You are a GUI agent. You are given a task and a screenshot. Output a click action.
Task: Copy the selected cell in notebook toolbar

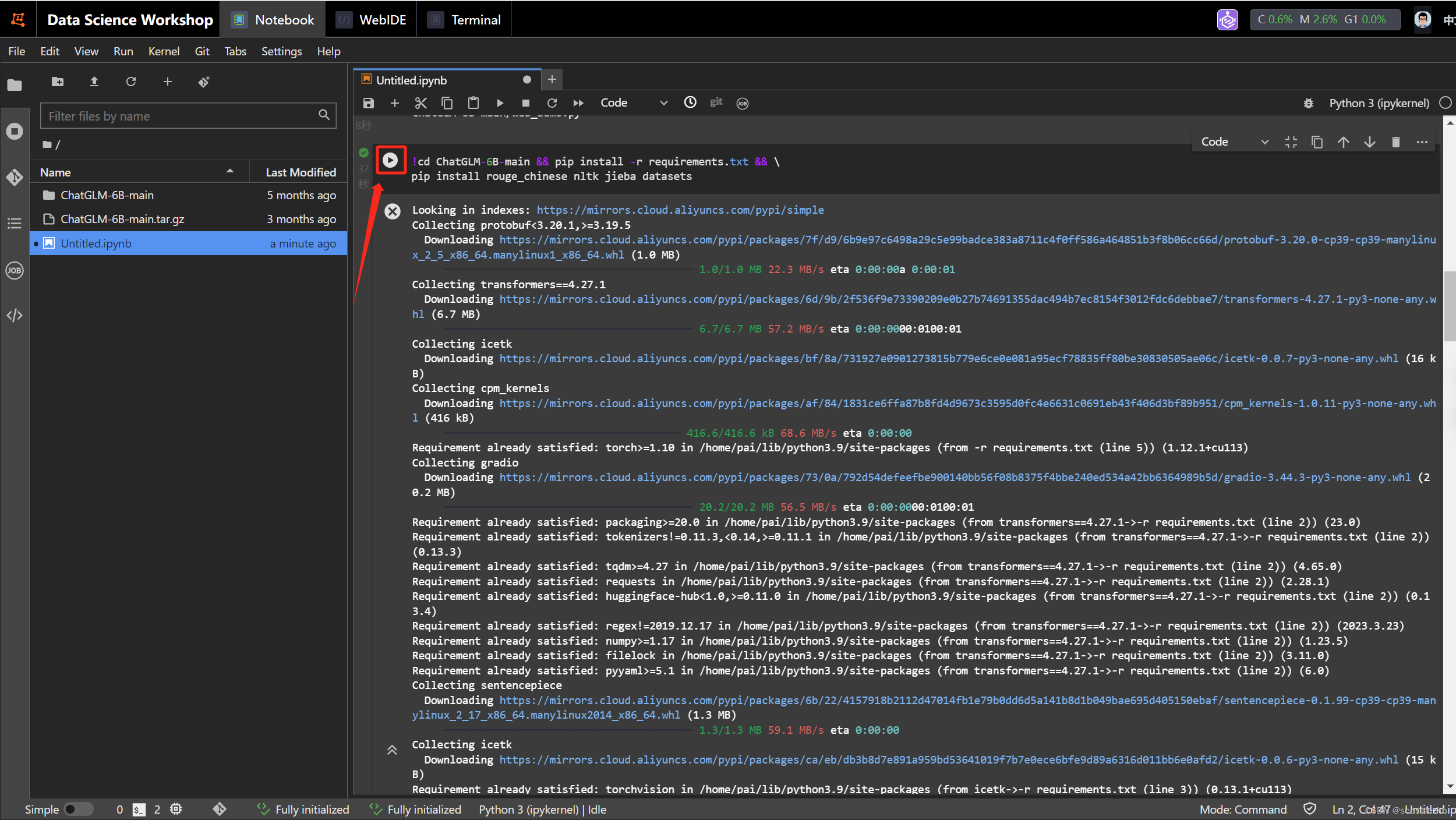pyautogui.click(x=447, y=103)
